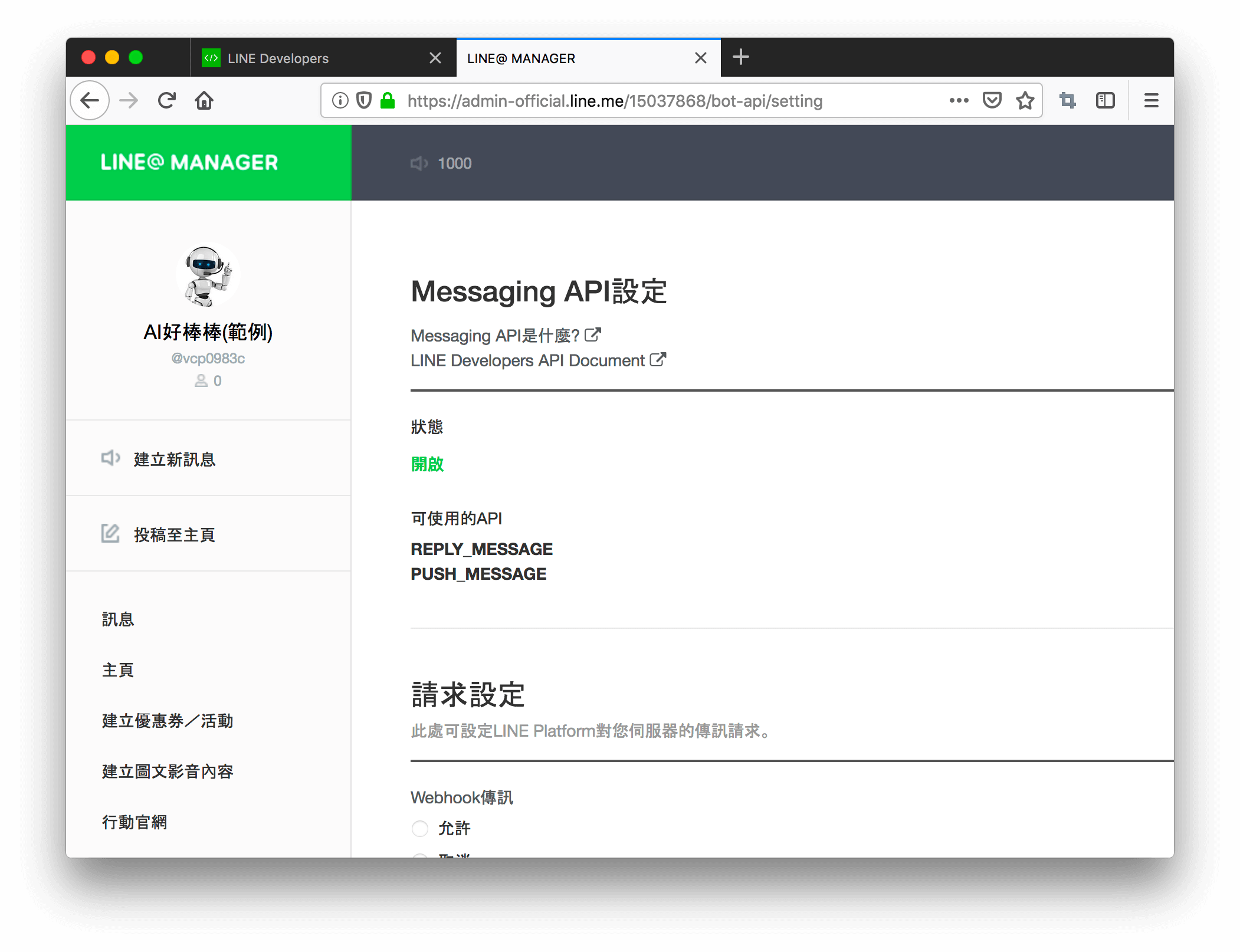This screenshot has height=952, width=1240.
Task: Open the browser home page icon
Action: [204, 101]
